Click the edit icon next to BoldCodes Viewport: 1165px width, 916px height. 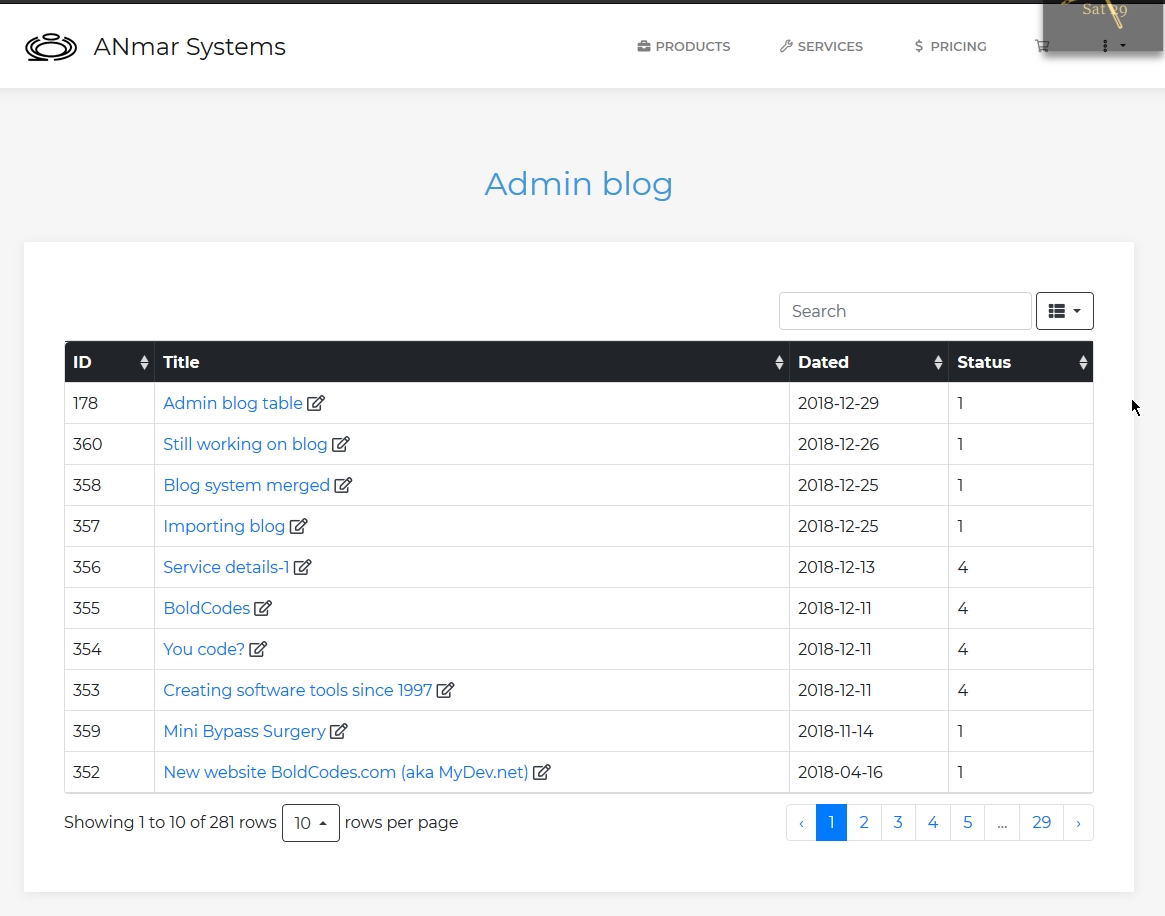click(x=263, y=608)
